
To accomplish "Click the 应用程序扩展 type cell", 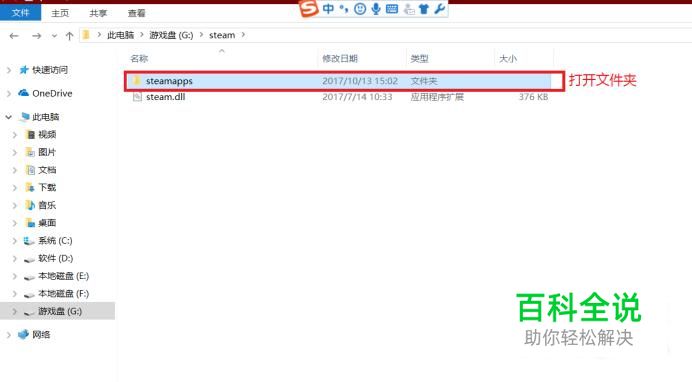I will coord(437,97).
